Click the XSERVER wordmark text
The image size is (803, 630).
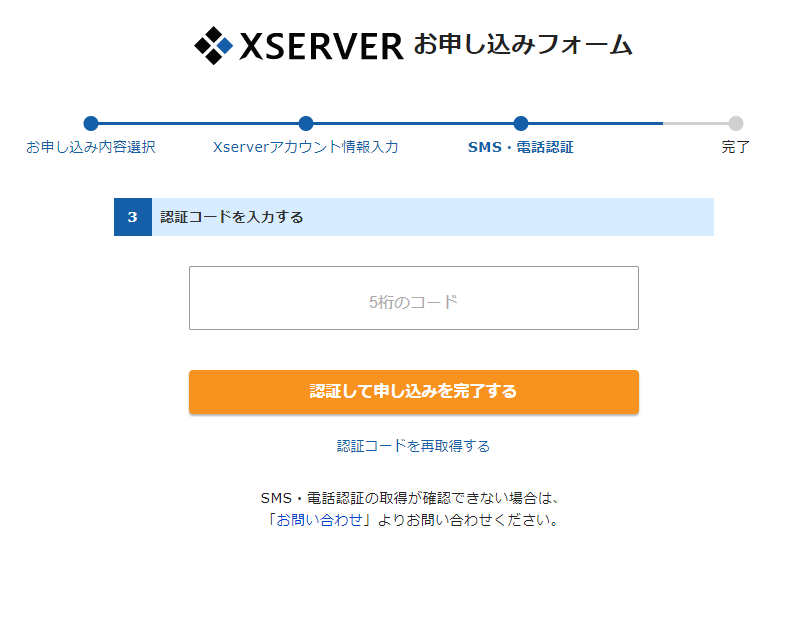click(321, 46)
